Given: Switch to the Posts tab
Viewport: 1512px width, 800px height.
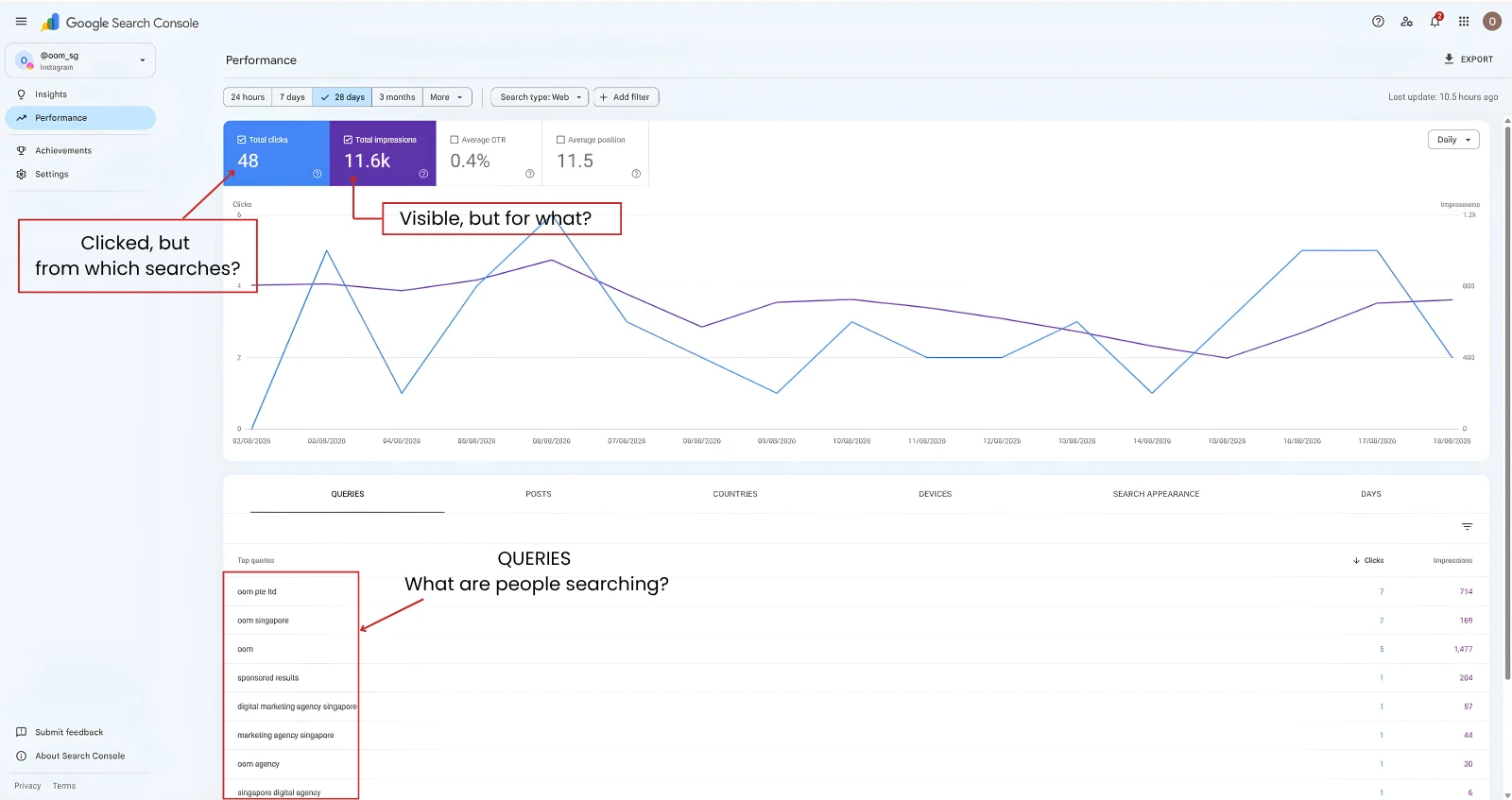Looking at the screenshot, I should [x=539, y=494].
